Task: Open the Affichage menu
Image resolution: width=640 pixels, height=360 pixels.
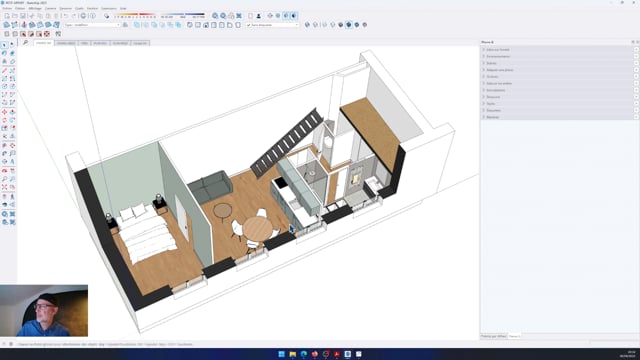Action: 35,8
